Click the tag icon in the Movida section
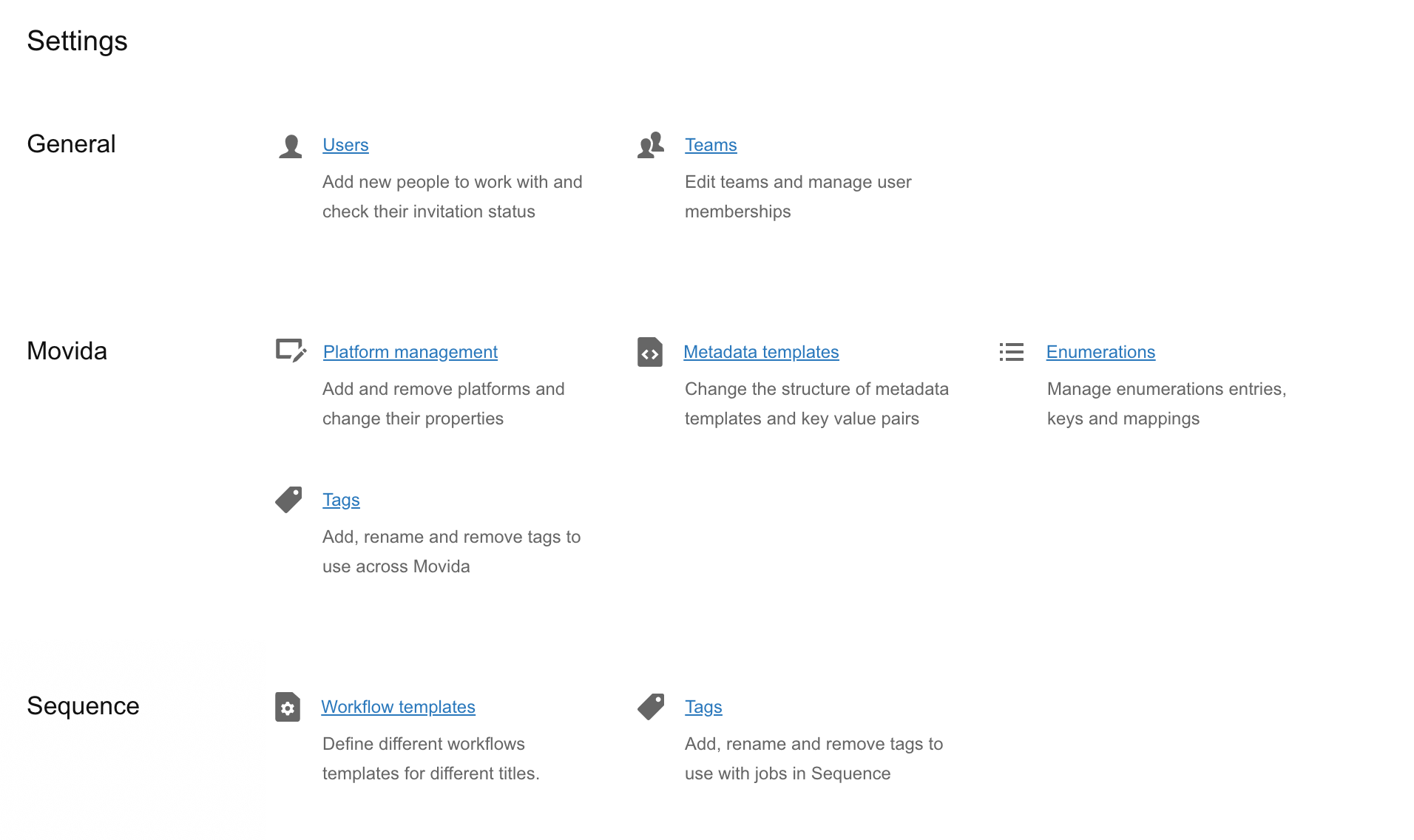The height and width of the screenshot is (840, 1414). pos(288,500)
